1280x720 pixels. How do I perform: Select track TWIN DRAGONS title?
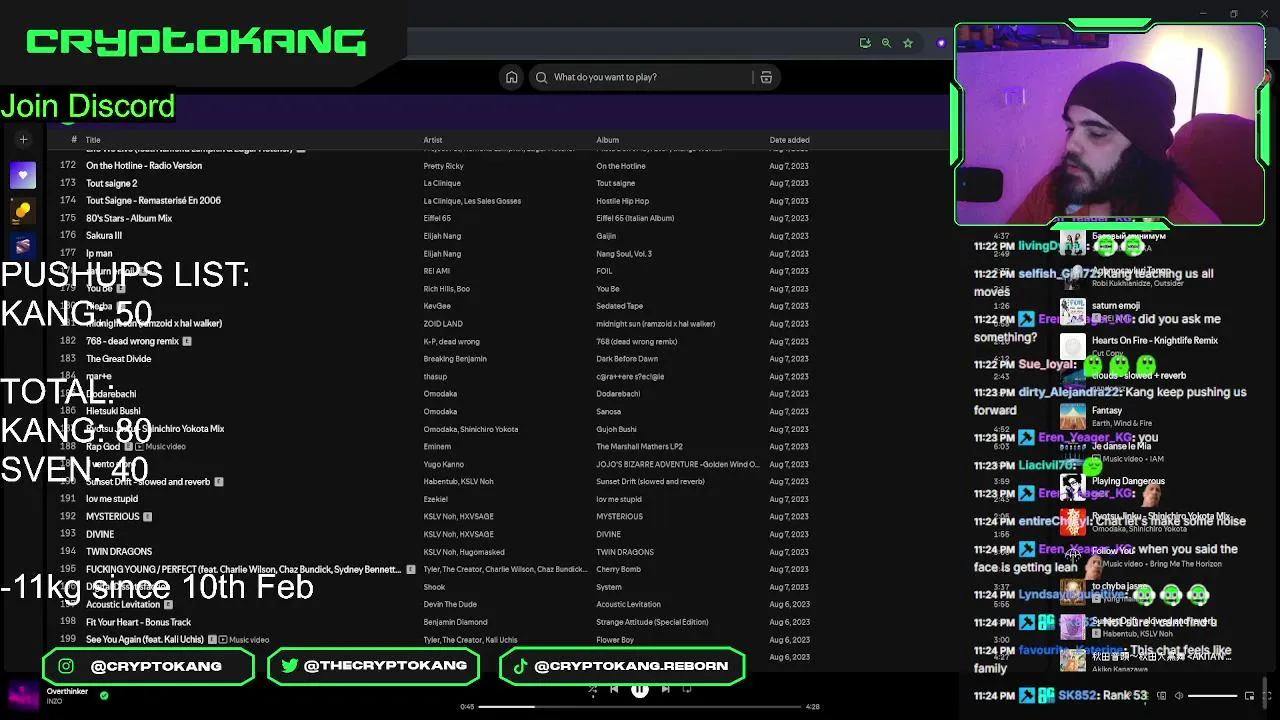119,552
